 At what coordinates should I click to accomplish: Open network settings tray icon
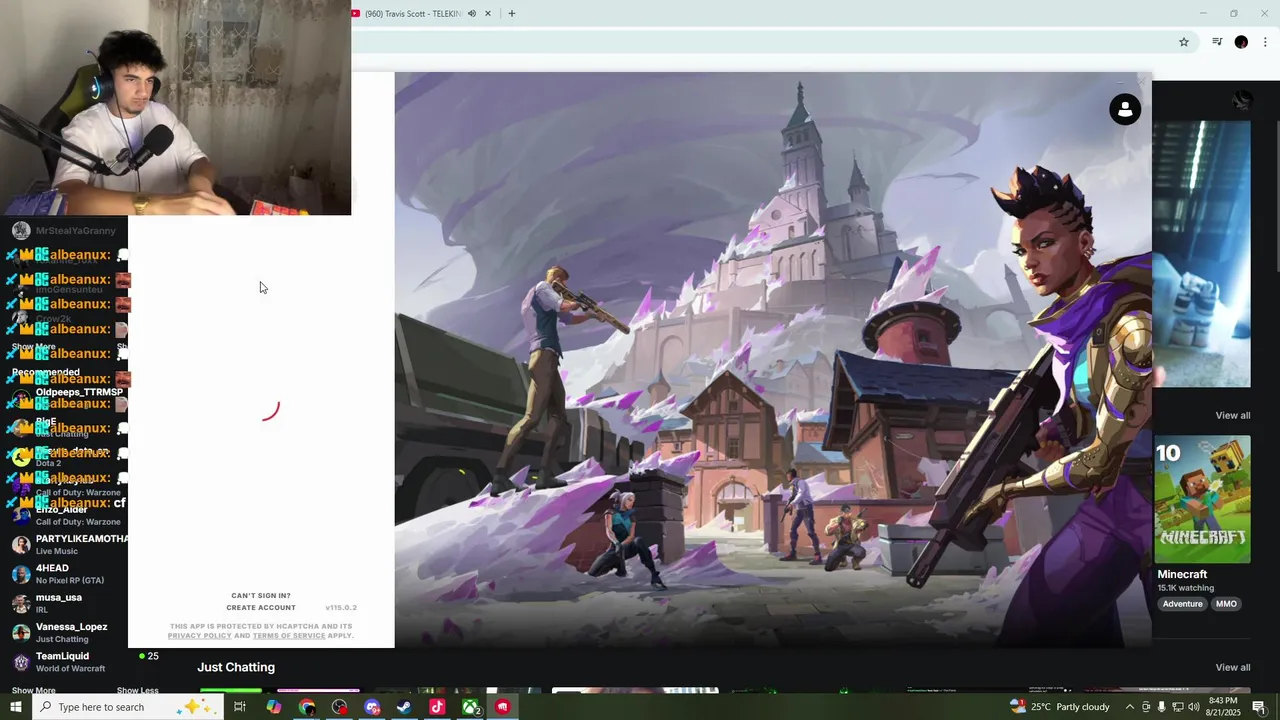click(1177, 707)
